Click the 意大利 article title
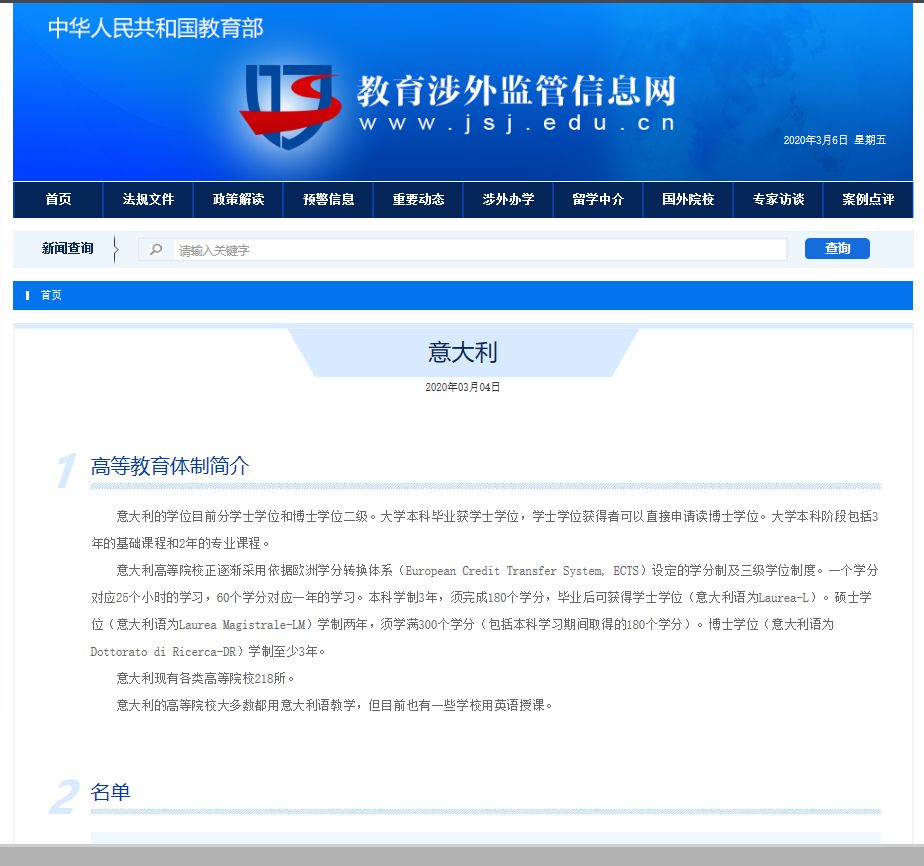This screenshot has width=924, height=866. click(x=463, y=352)
